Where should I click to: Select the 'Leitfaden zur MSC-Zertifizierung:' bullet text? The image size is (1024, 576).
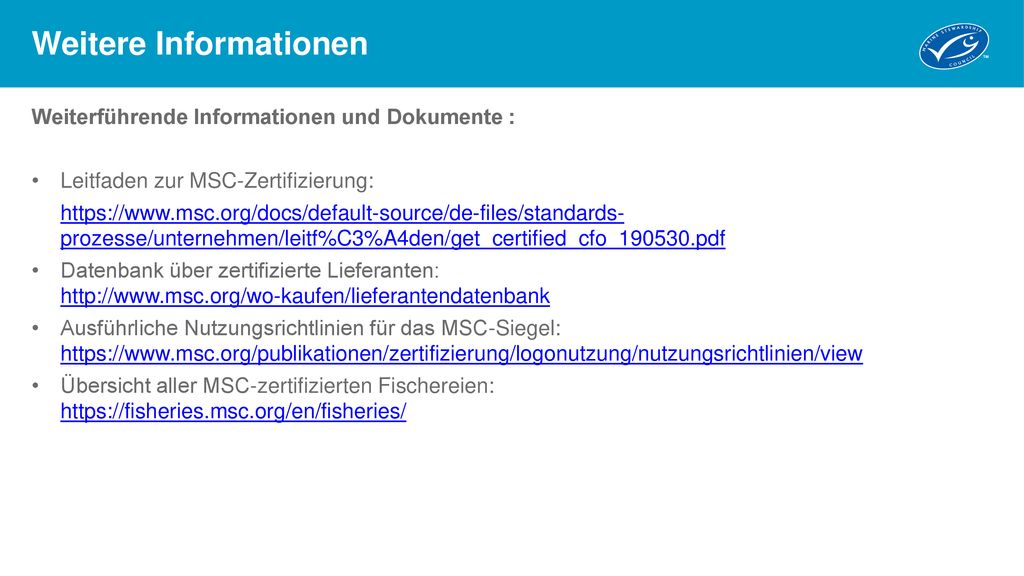pos(217,181)
